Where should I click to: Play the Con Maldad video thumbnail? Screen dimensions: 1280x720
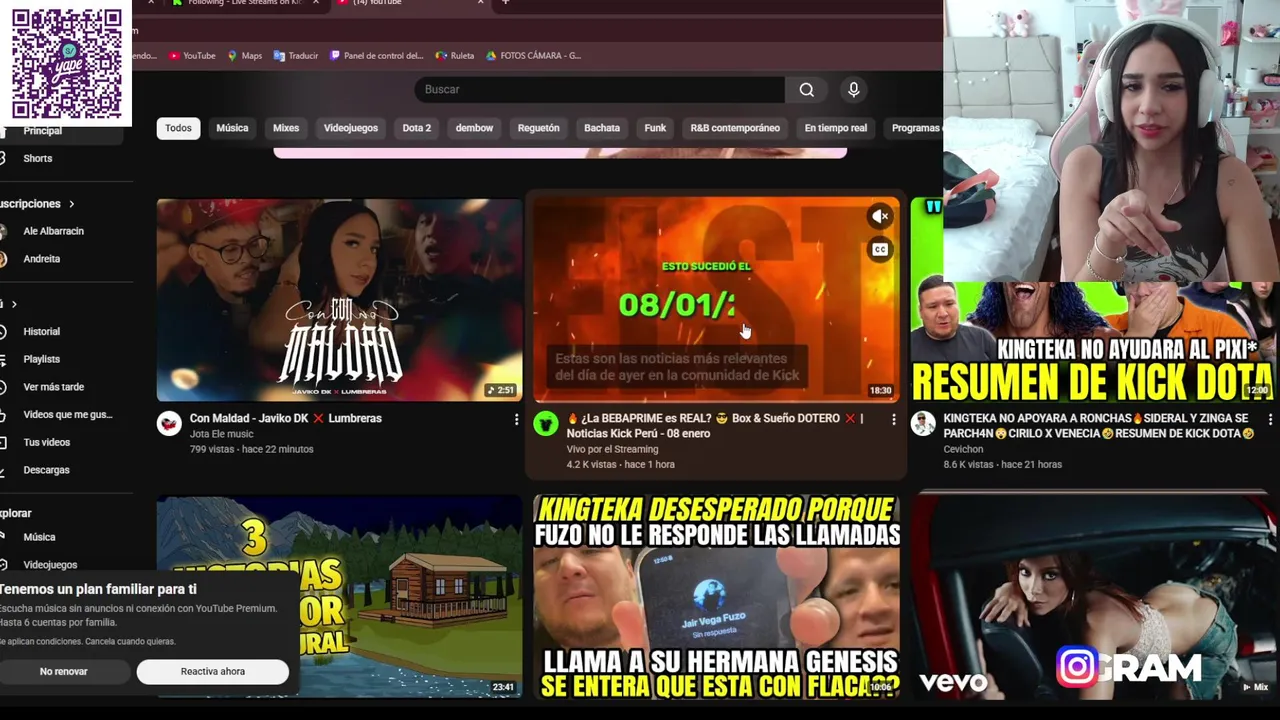click(x=339, y=300)
